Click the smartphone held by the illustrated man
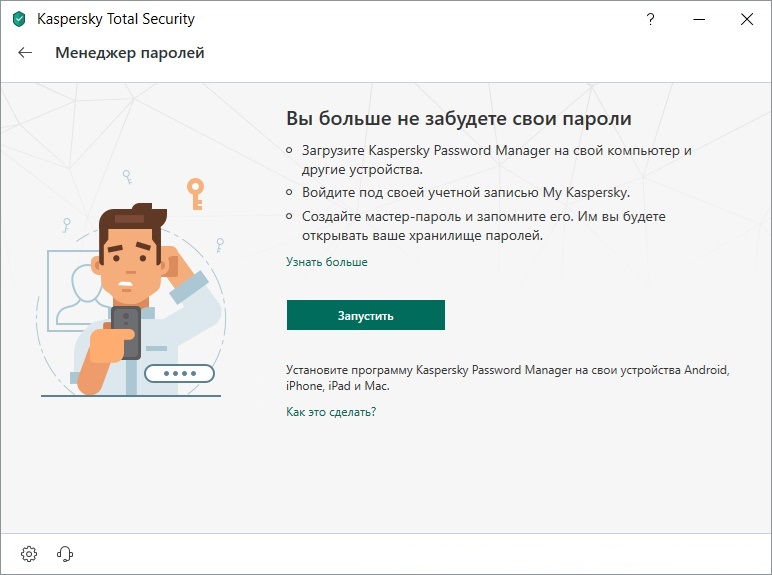The width and height of the screenshot is (772, 575). 126,332
